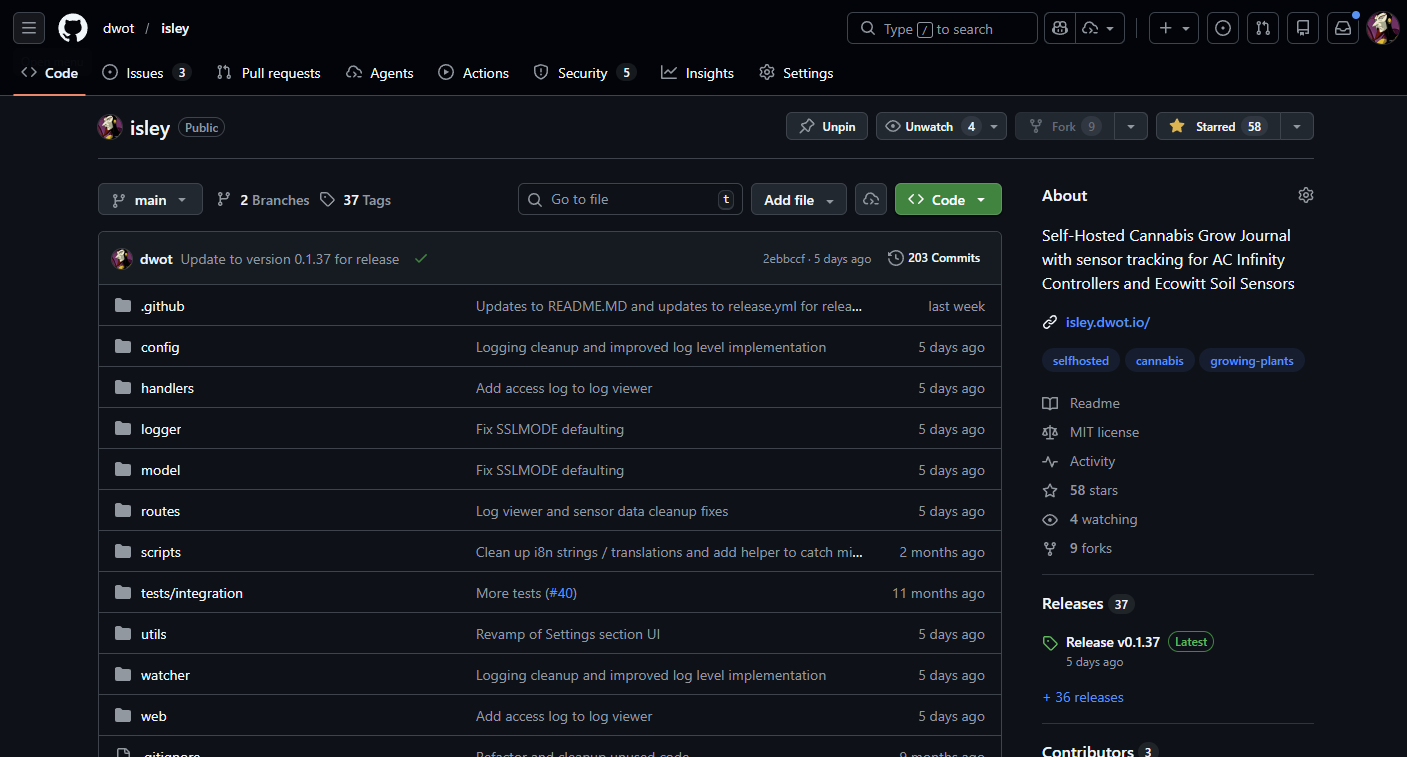Click the GitHub logo
Image resolution: width=1407 pixels, height=757 pixels.
click(x=72, y=27)
